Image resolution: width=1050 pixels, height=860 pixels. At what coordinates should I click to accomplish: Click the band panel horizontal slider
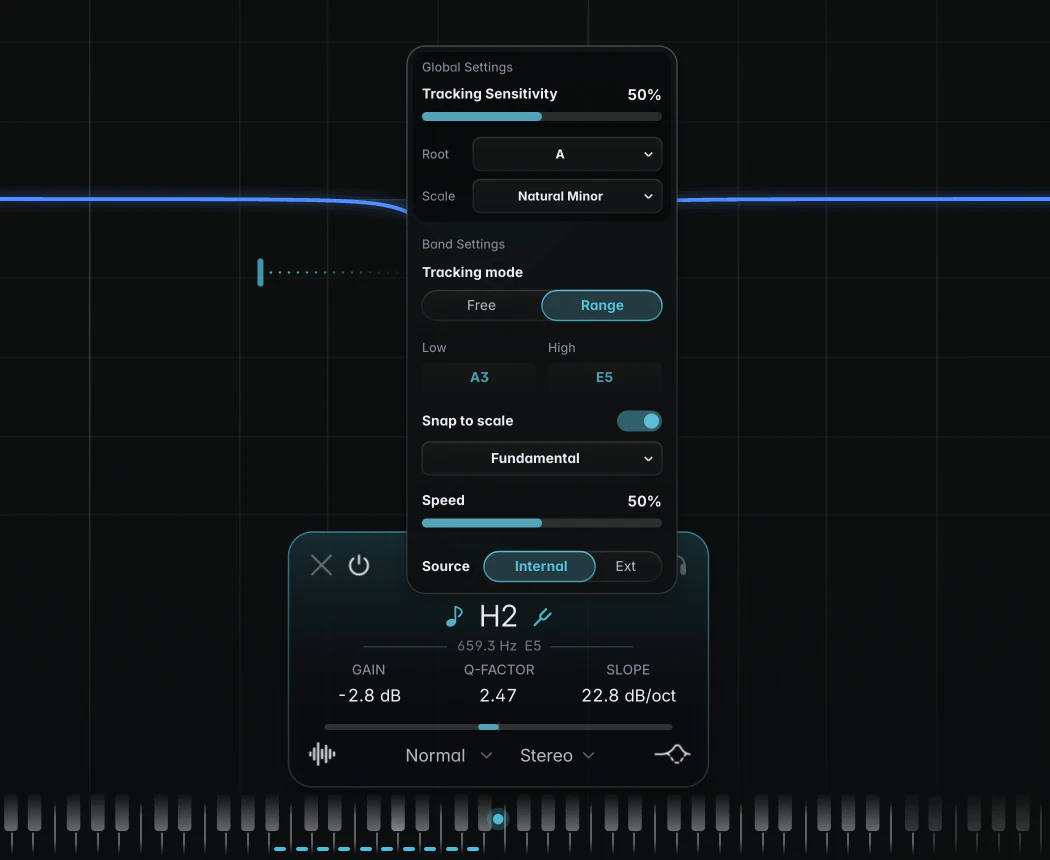pyautogui.click(x=498, y=727)
